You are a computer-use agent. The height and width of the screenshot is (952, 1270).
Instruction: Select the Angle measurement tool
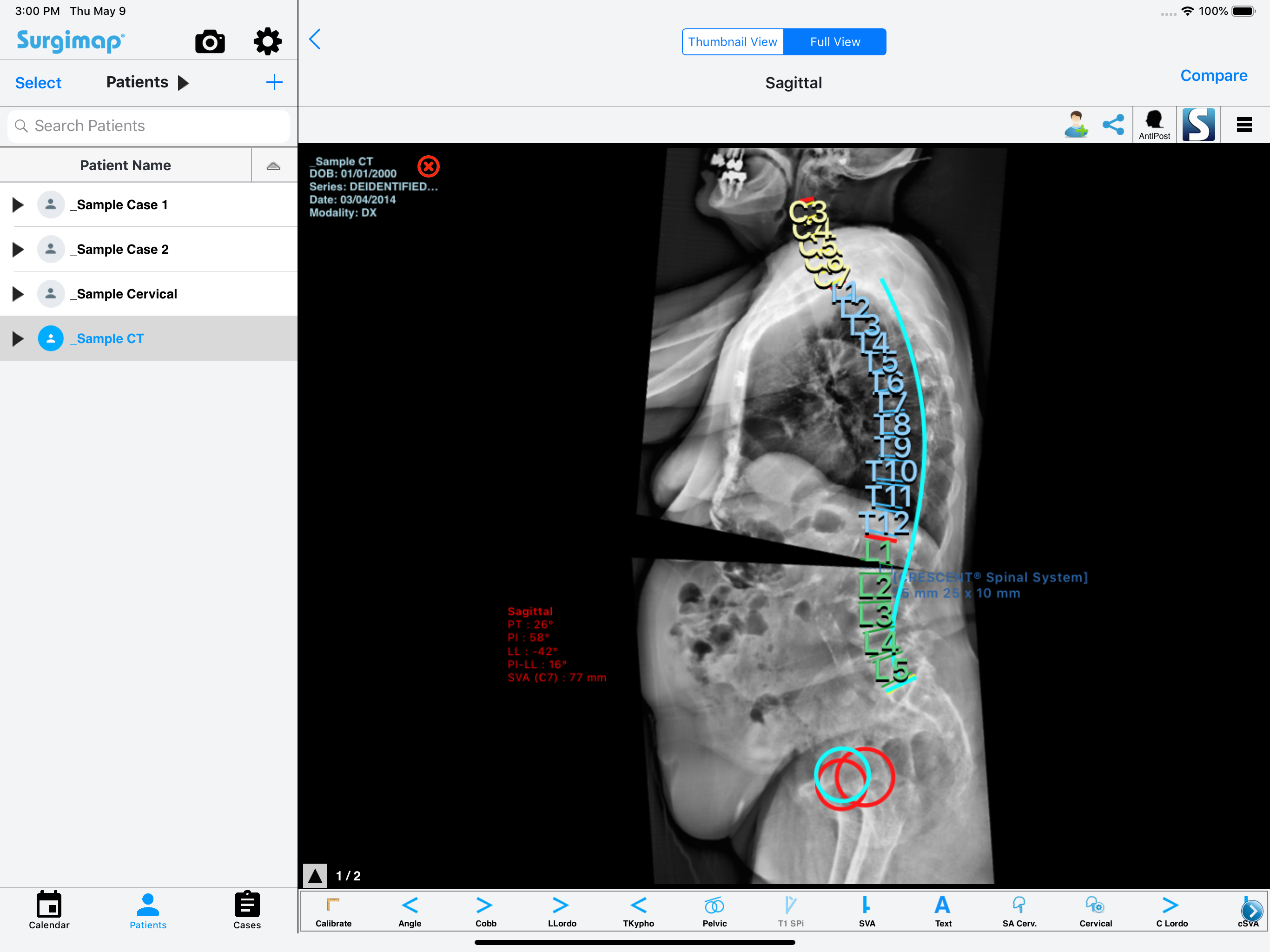tap(410, 911)
